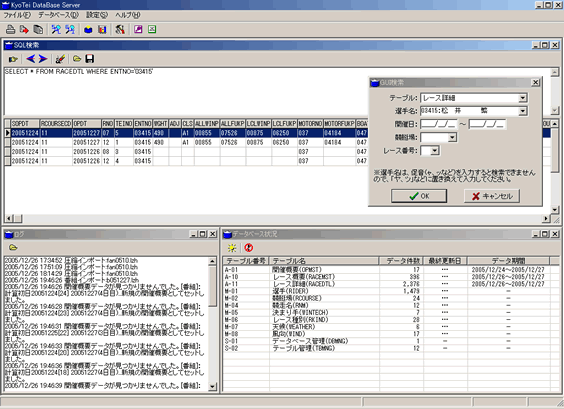Click the 開催日 start date field
The width and height of the screenshot is (564, 409).
438,124
